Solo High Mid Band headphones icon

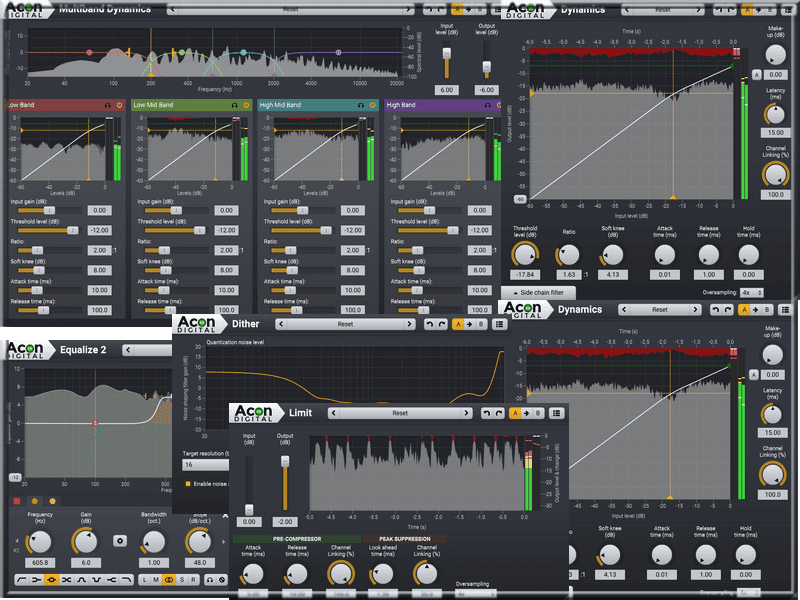click(x=361, y=105)
